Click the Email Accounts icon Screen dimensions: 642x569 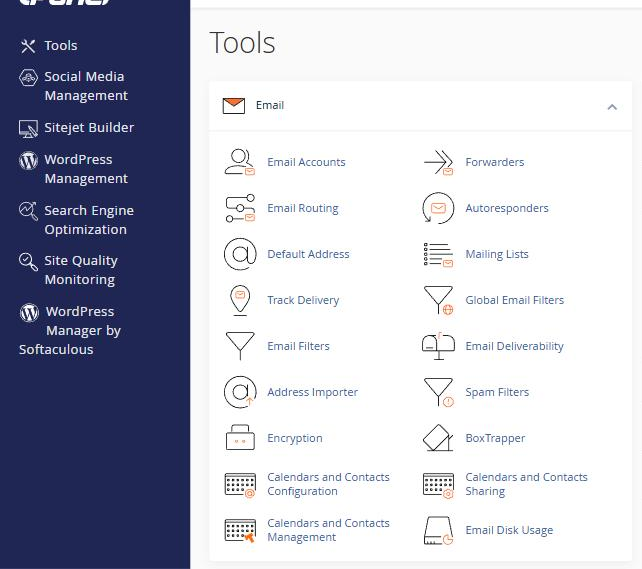(x=240, y=162)
